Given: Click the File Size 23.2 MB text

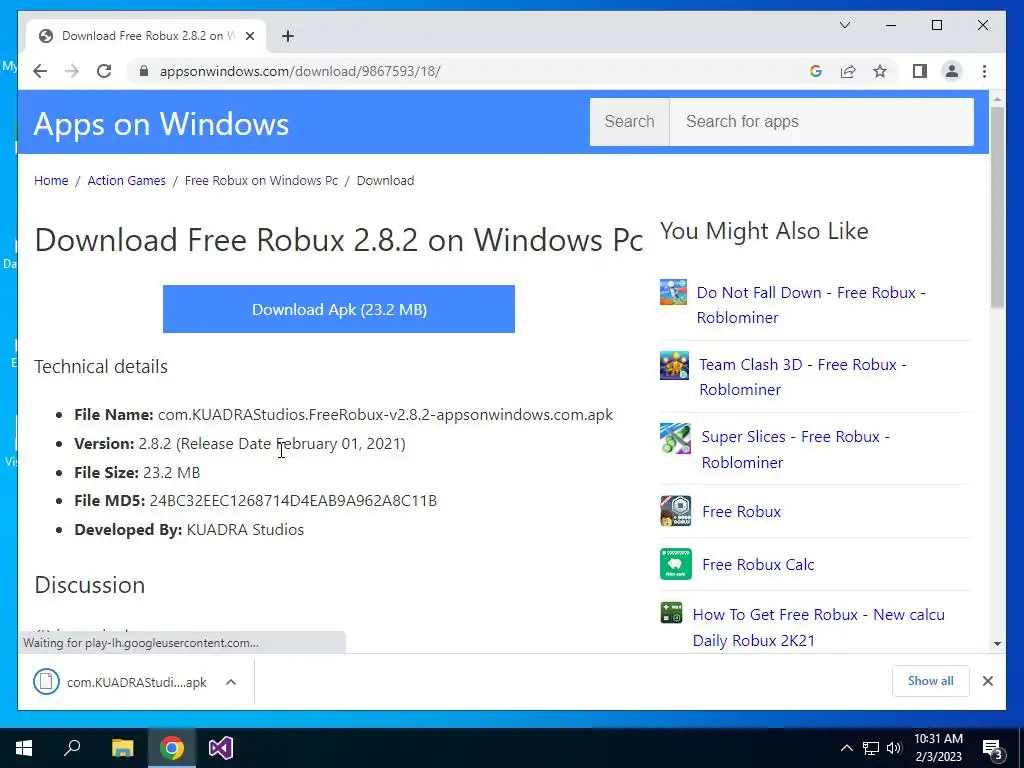Looking at the screenshot, I should (x=137, y=472).
